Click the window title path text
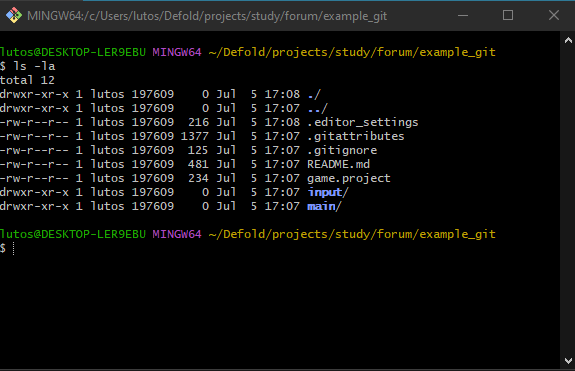Screen dimensions: 575x371 click(207, 16)
